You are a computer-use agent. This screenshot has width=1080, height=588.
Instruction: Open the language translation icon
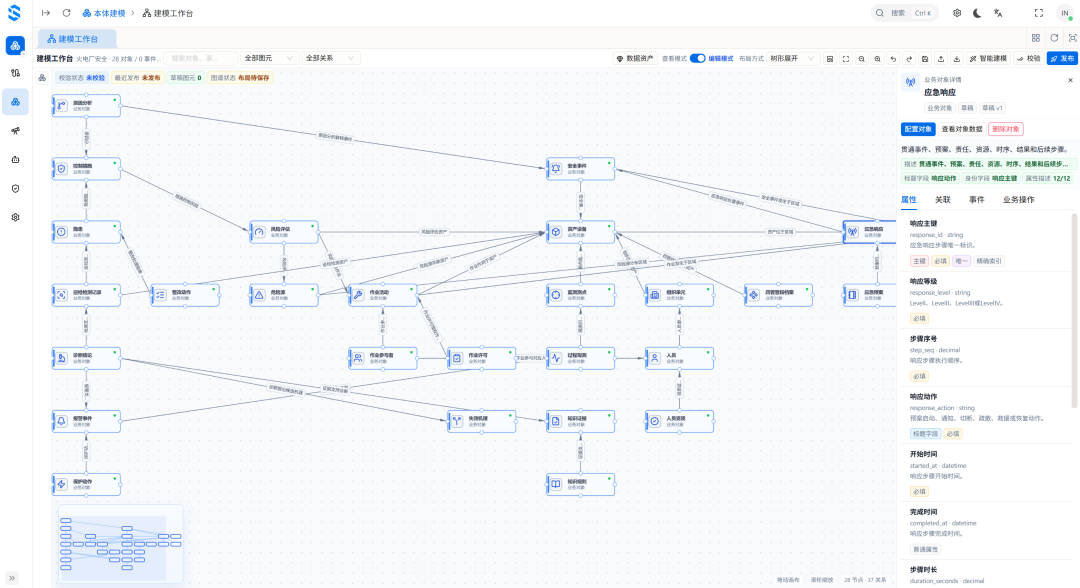click(998, 13)
